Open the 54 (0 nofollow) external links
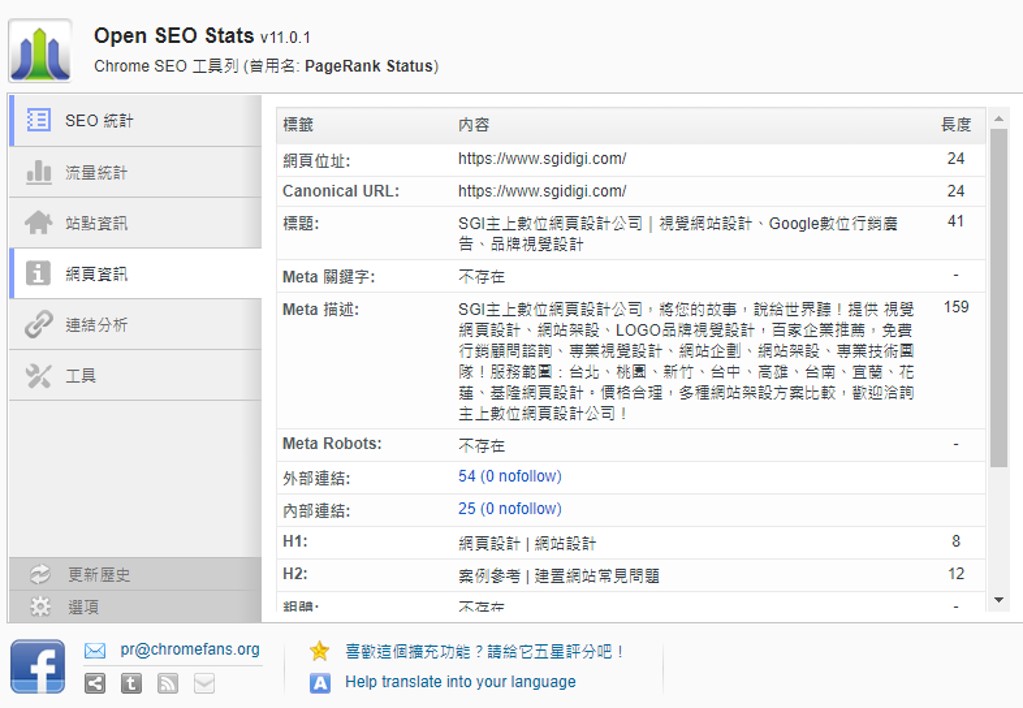1023x708 pixels. [510, 476]
